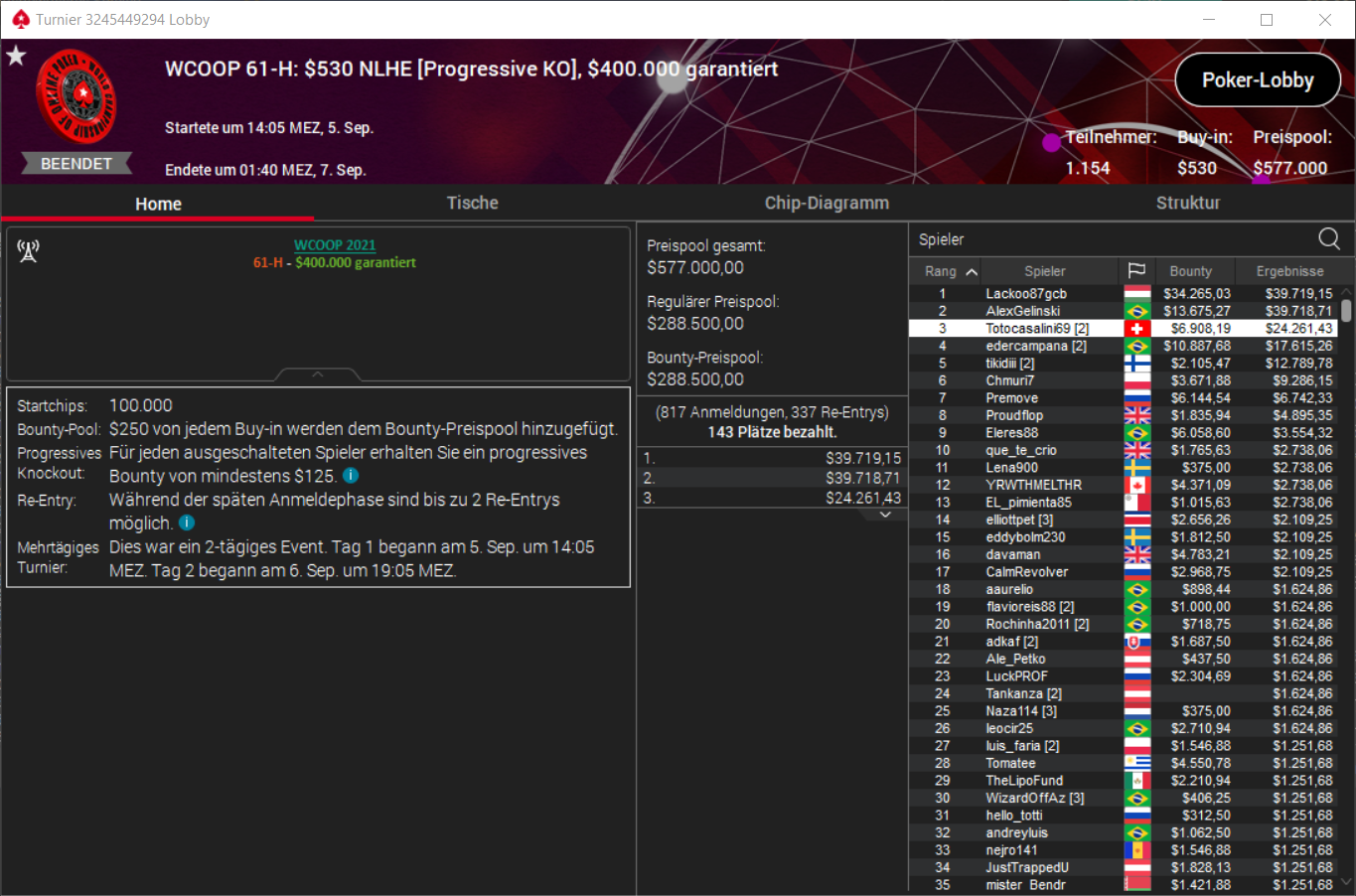The width and height of the screenshot is (1356, 896).
Task: Click the flag beside nejro141
Action: 1136,850
